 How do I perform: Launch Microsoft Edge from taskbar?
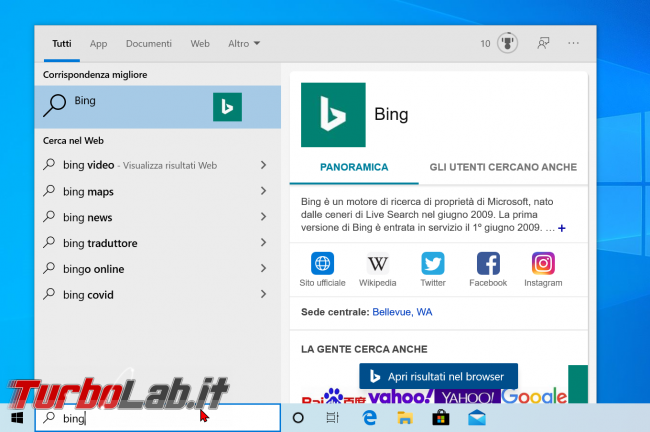coord(369,418)
